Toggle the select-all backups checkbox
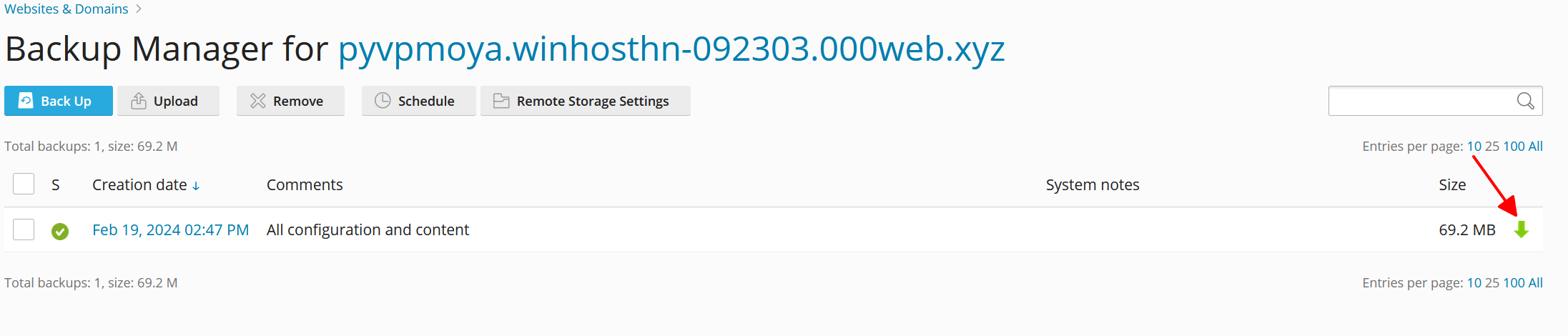Viewport: 1568px width, 336px height. click(24, 184)
